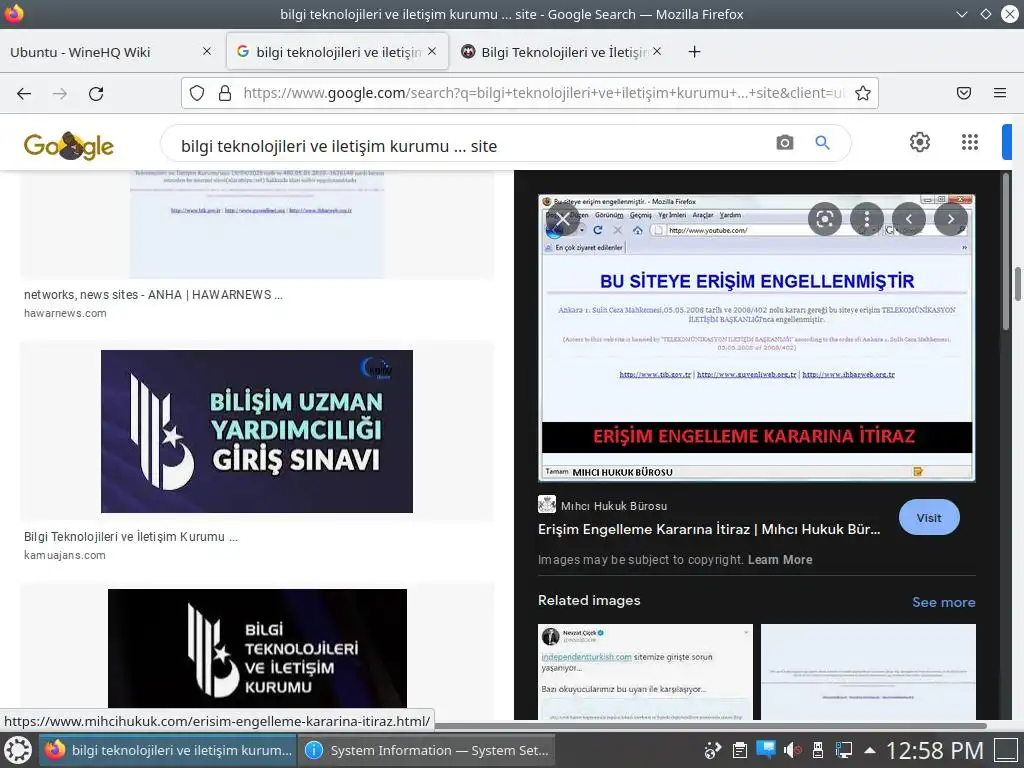This screenshot has height=768, width=1024.
Task: Expand hidden system tray icons arrow
Action: [x=870, y=750]
